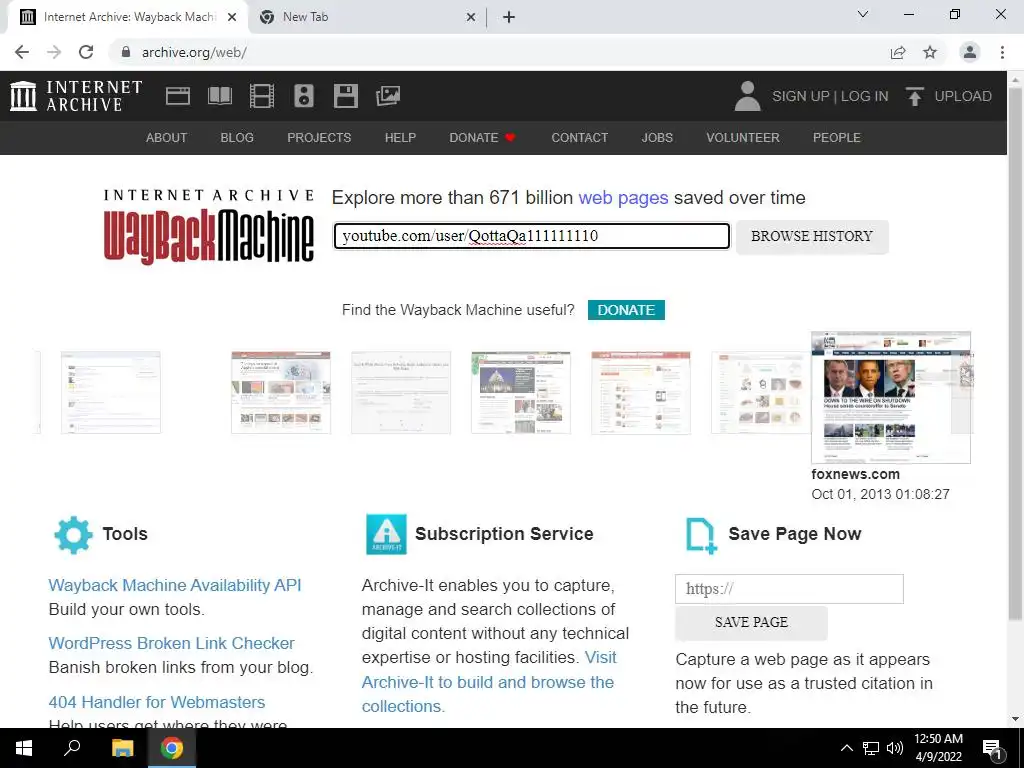Viewport: 1024px width, 768px height.
Task: Open the CONTACT menu item
Action: click(579, 138)
